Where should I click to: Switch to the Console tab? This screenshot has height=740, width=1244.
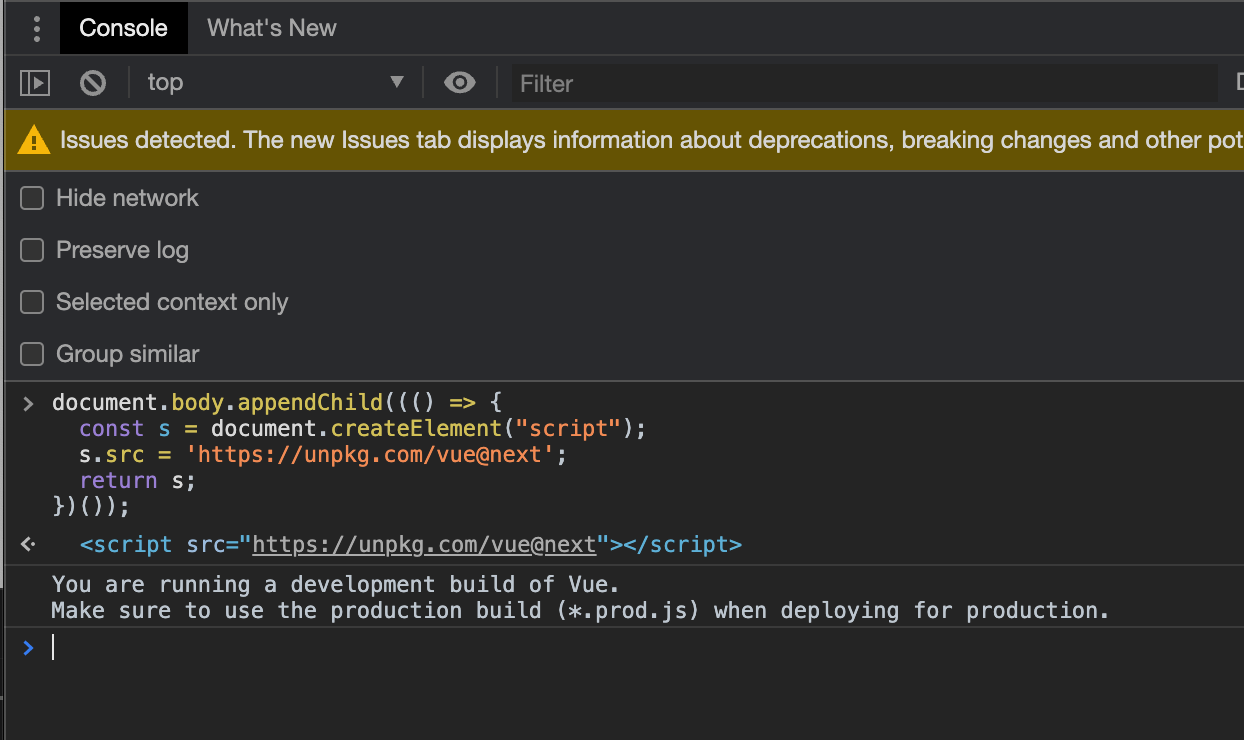pyautogui.click(x=124, y=28)
